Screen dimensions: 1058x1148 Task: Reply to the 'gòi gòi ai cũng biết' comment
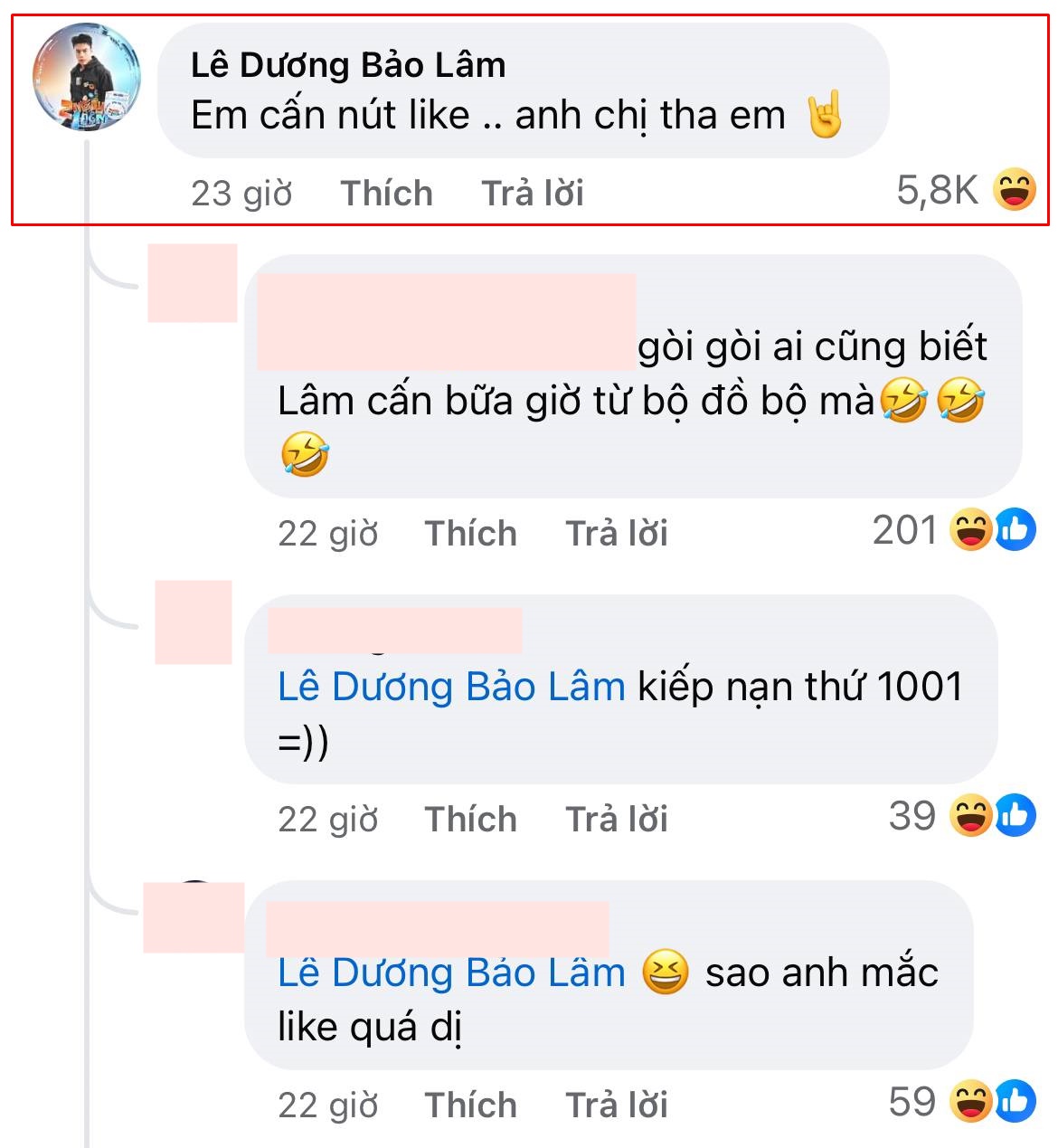coord(617,534)
